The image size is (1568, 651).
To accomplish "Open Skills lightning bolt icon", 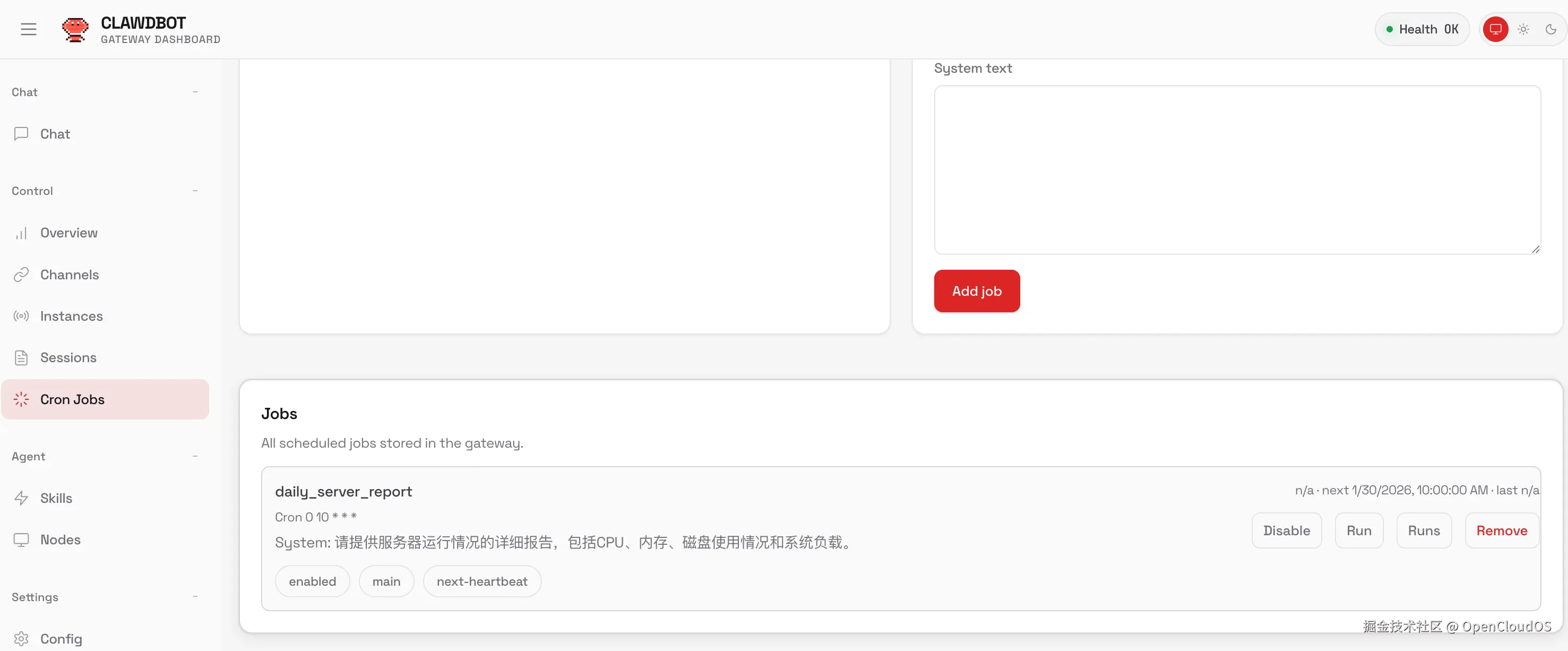I will tap(21, 498).
